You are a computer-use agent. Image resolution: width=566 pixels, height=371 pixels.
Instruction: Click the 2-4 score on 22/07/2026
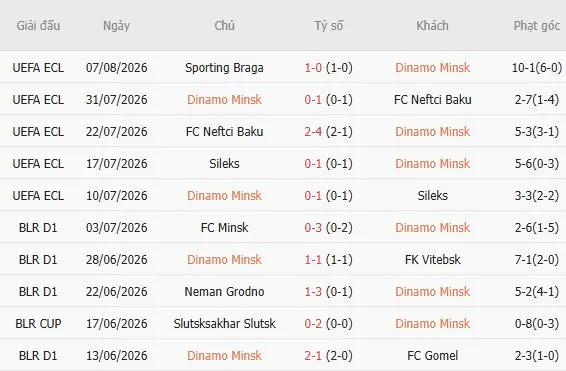313,132
